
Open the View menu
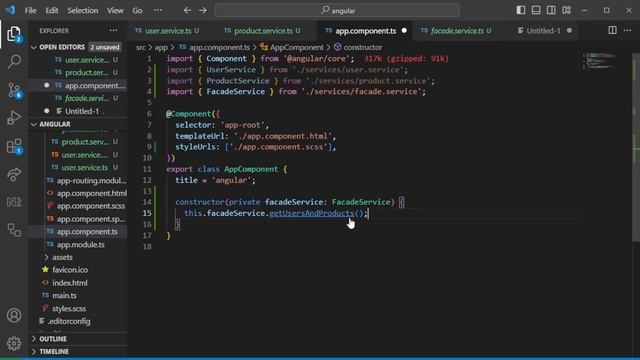point(115,11)
